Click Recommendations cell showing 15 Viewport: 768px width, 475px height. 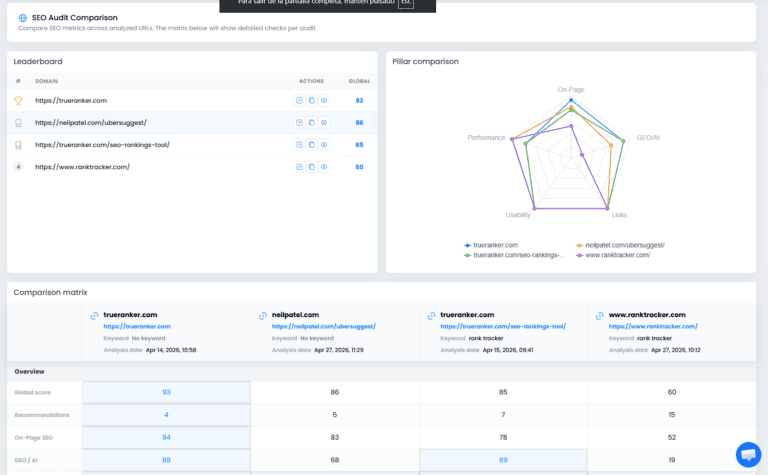pyautogui.click(x=672, y=415)
